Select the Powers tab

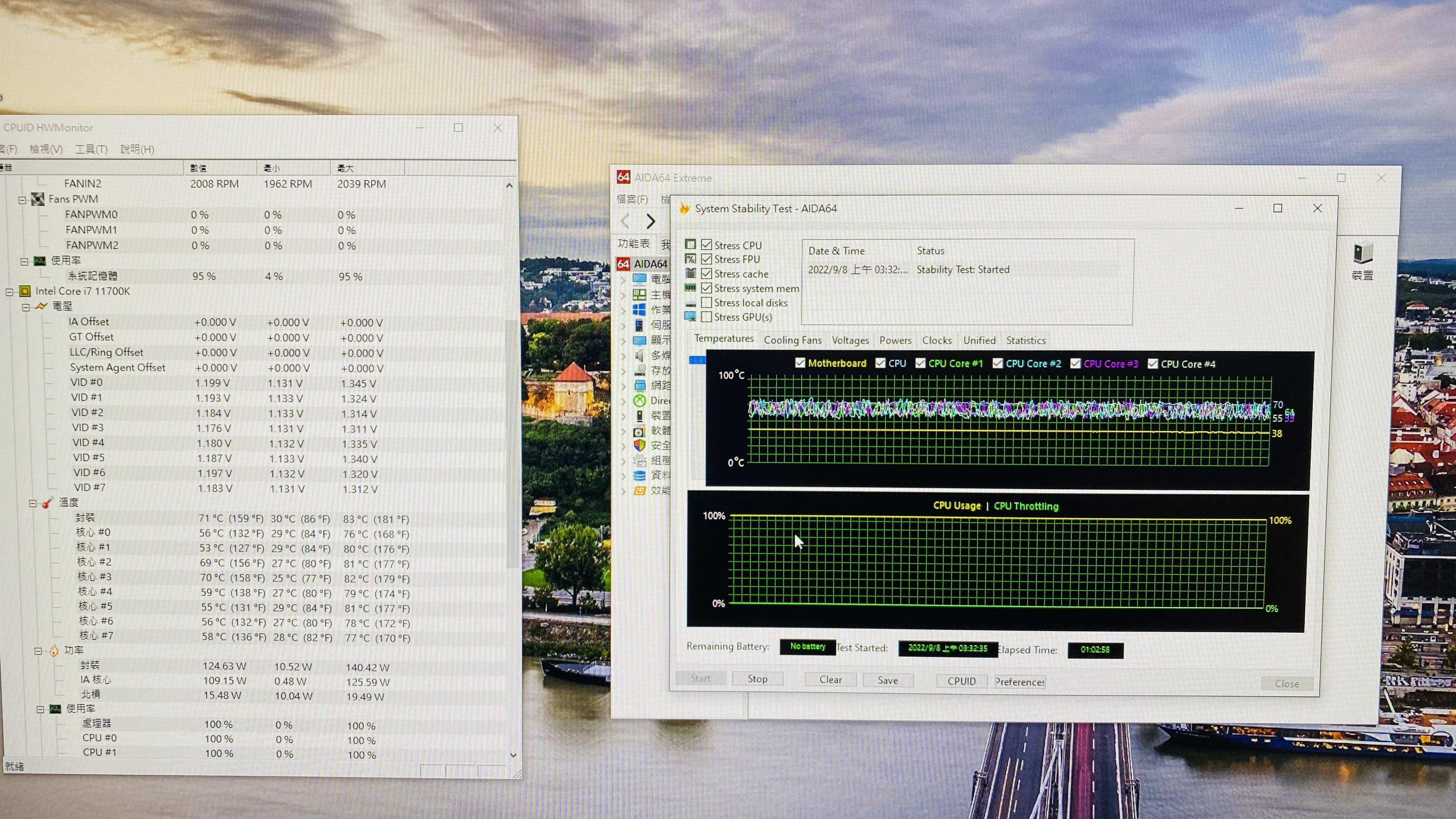pyautogui.click(x=895, y=340)
